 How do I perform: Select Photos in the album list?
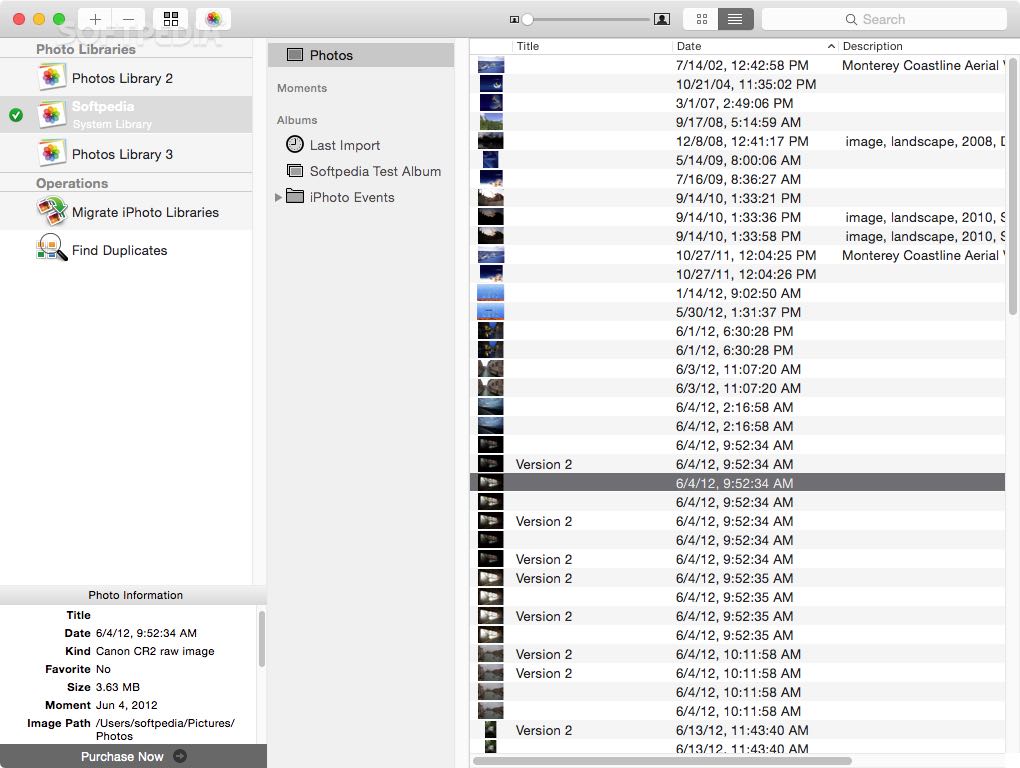tap(361, 55)
